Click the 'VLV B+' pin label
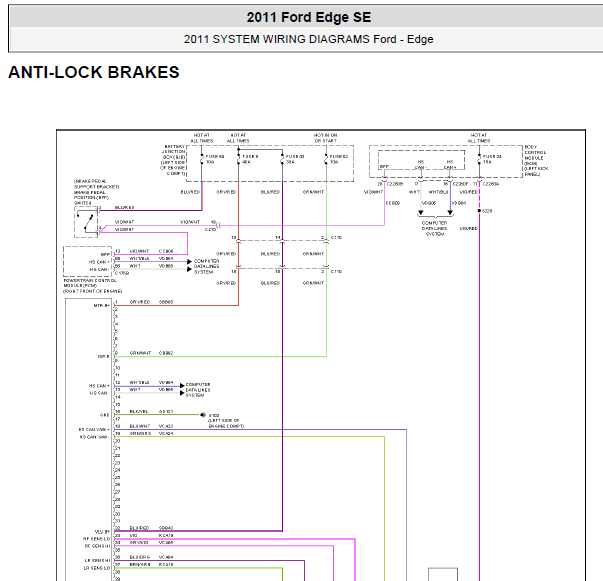 (102, 532)
